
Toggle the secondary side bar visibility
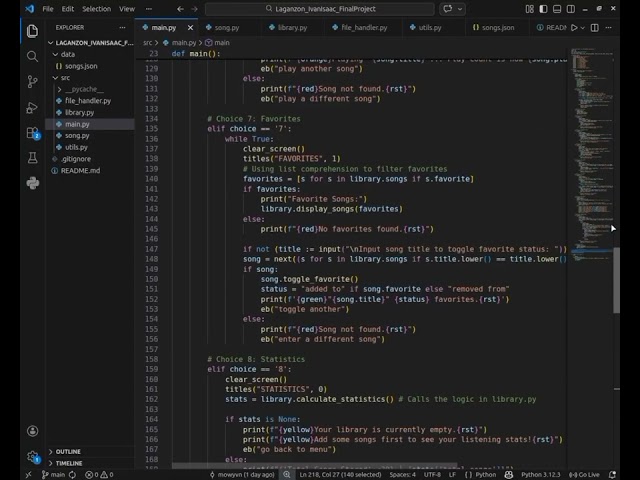(571, 9)
